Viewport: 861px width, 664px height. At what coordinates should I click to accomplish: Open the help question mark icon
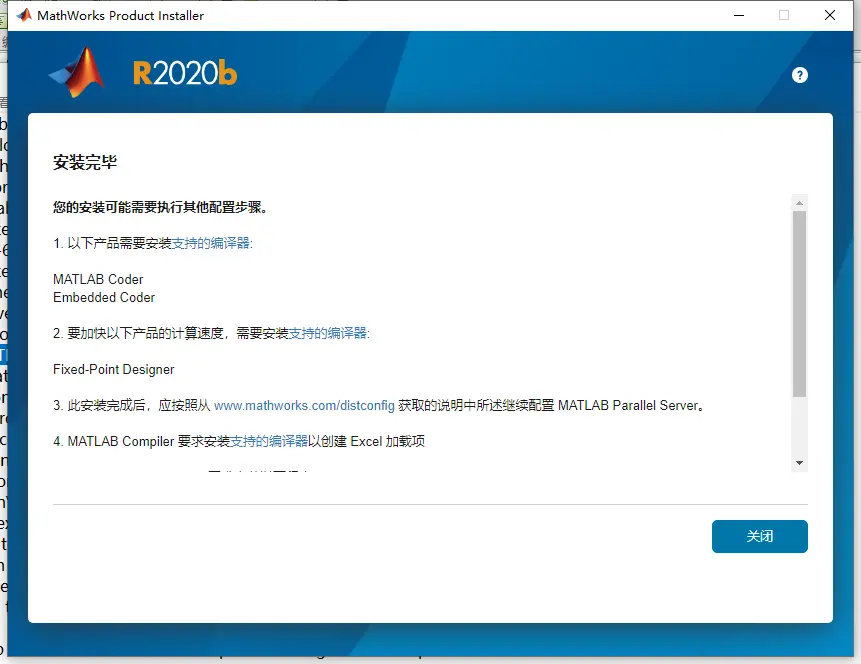[800, 75]
